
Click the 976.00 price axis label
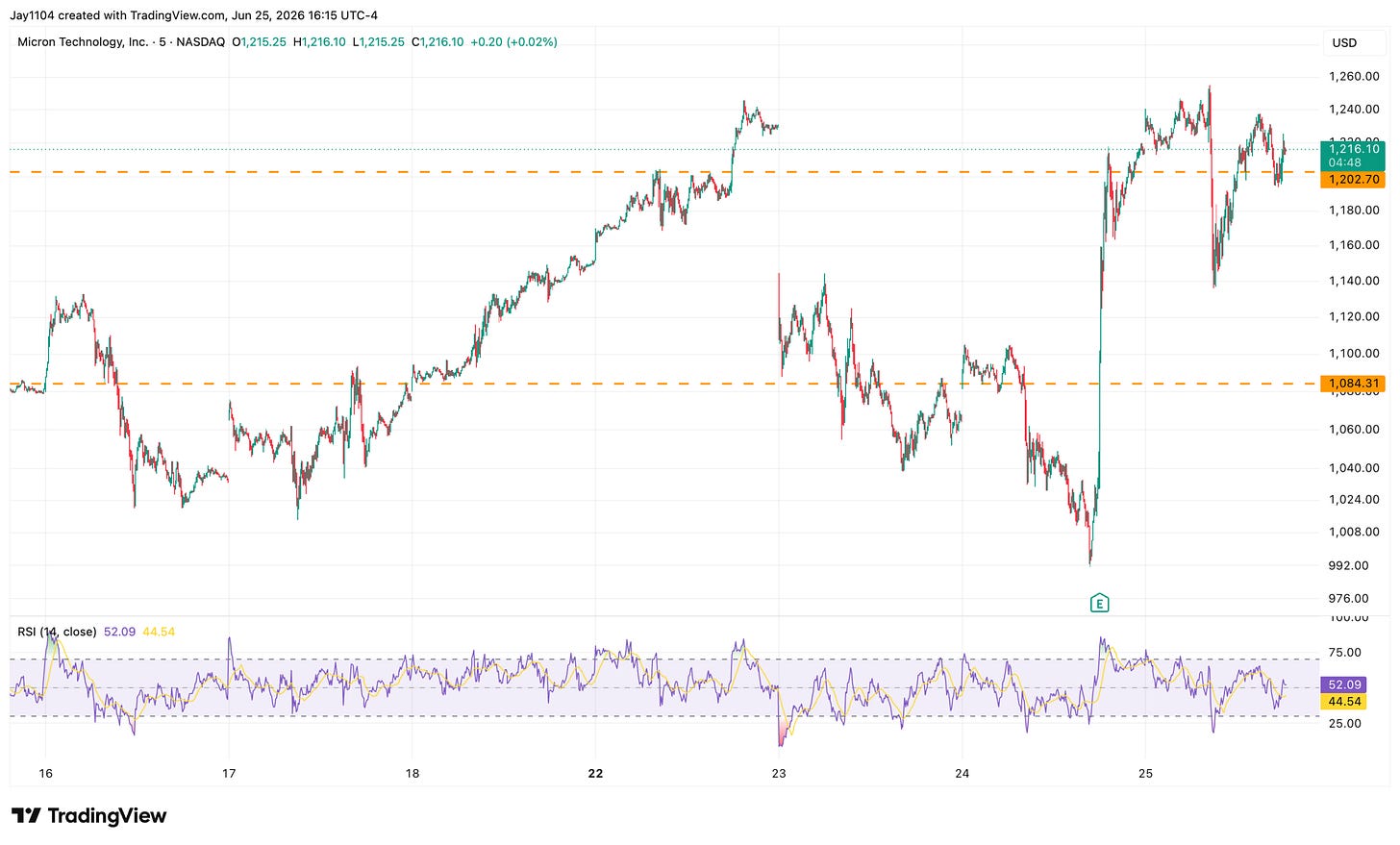1348,598
